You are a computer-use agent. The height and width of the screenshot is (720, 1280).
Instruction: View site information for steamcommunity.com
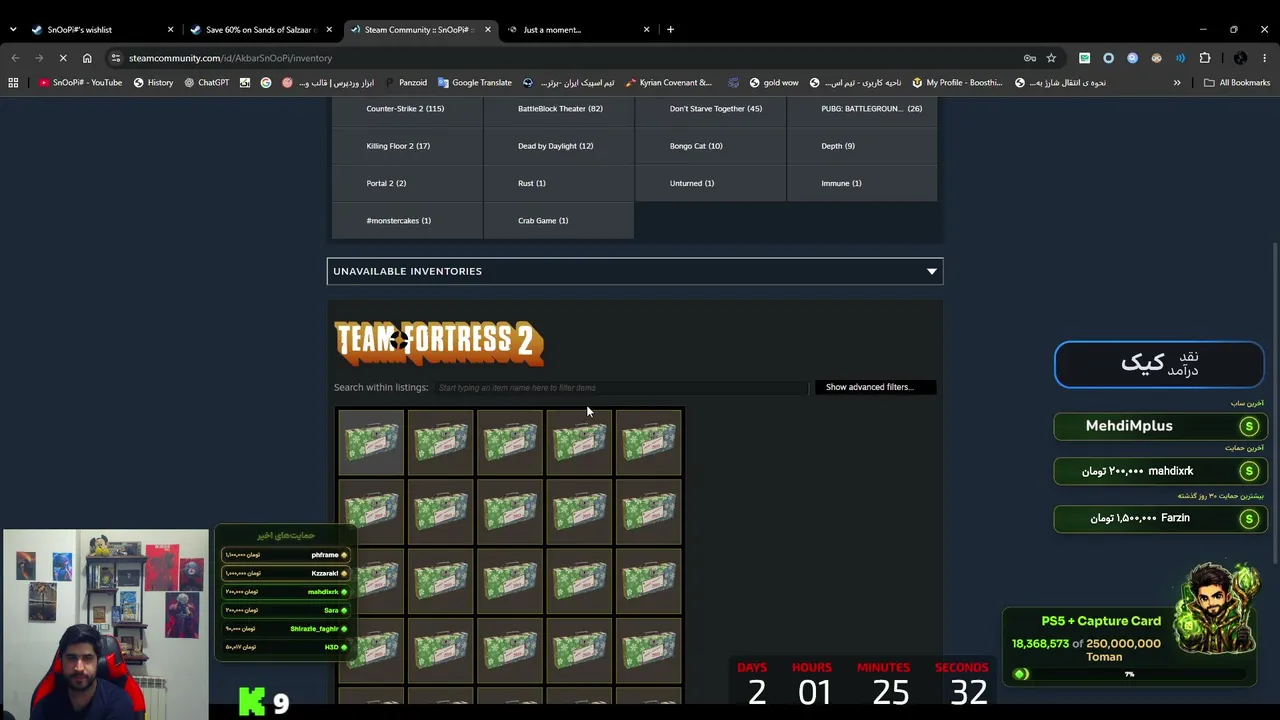116,58
